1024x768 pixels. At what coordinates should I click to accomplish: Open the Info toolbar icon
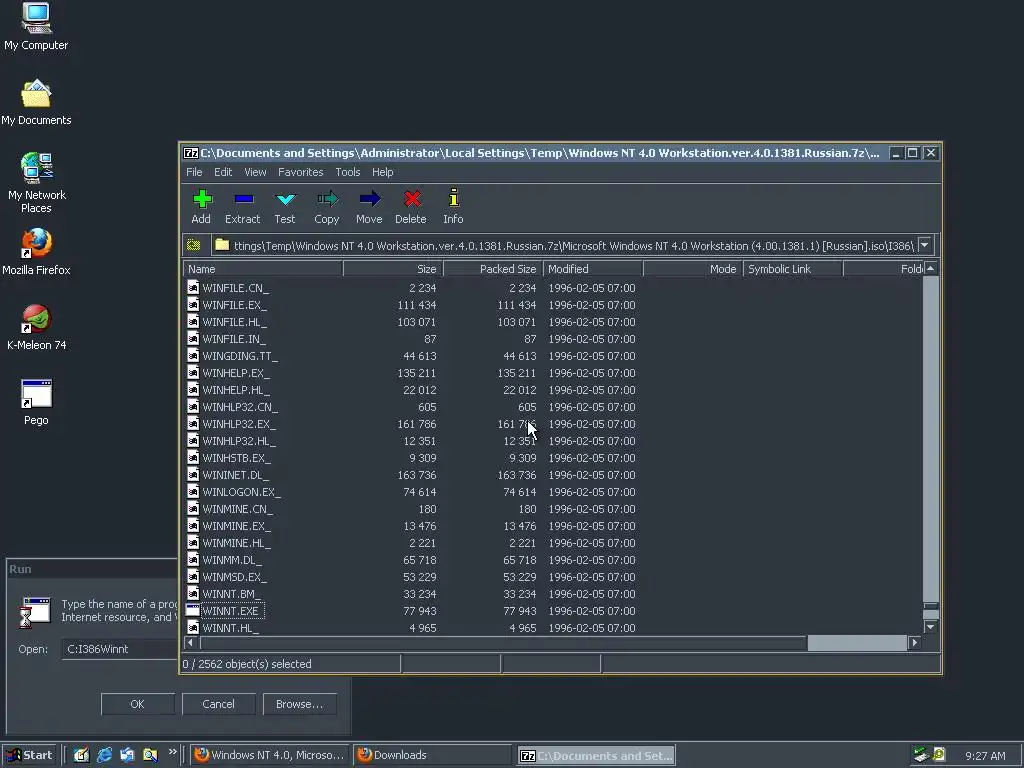point(453,197)
